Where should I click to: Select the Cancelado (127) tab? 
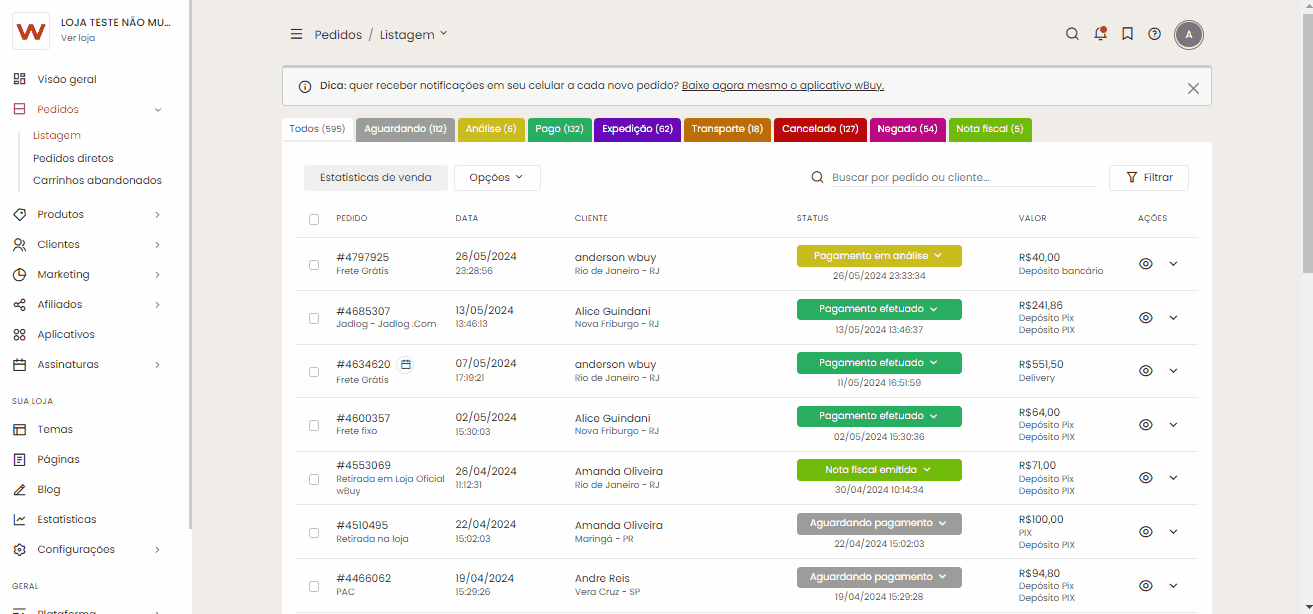pyautogui.click(x=820, y=129)
